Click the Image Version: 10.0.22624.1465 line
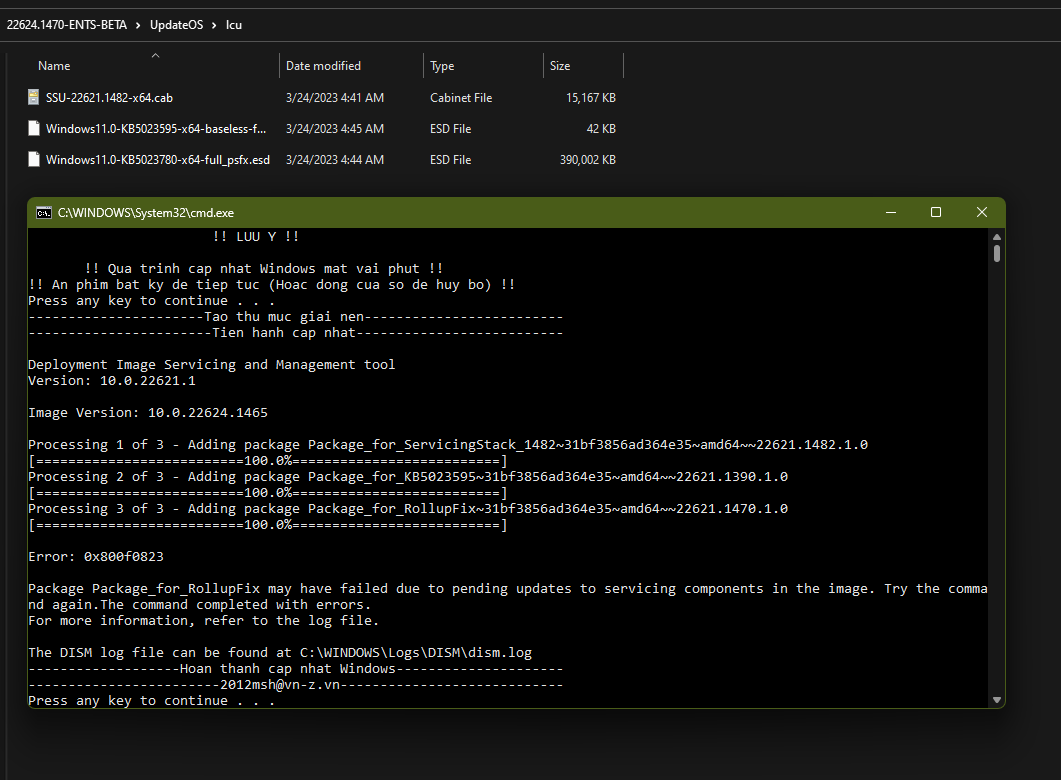1061x780 pixels. [x=148, y=413]
